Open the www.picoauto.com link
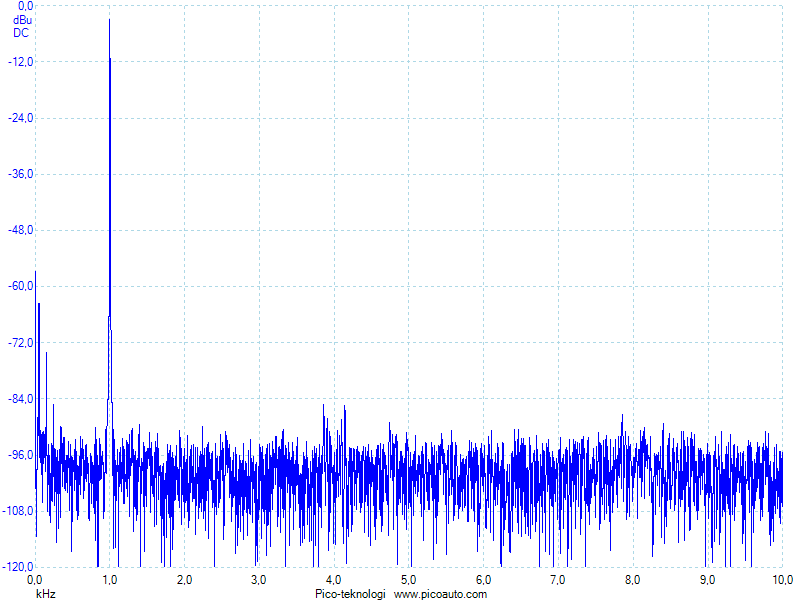 pos(440,594)
